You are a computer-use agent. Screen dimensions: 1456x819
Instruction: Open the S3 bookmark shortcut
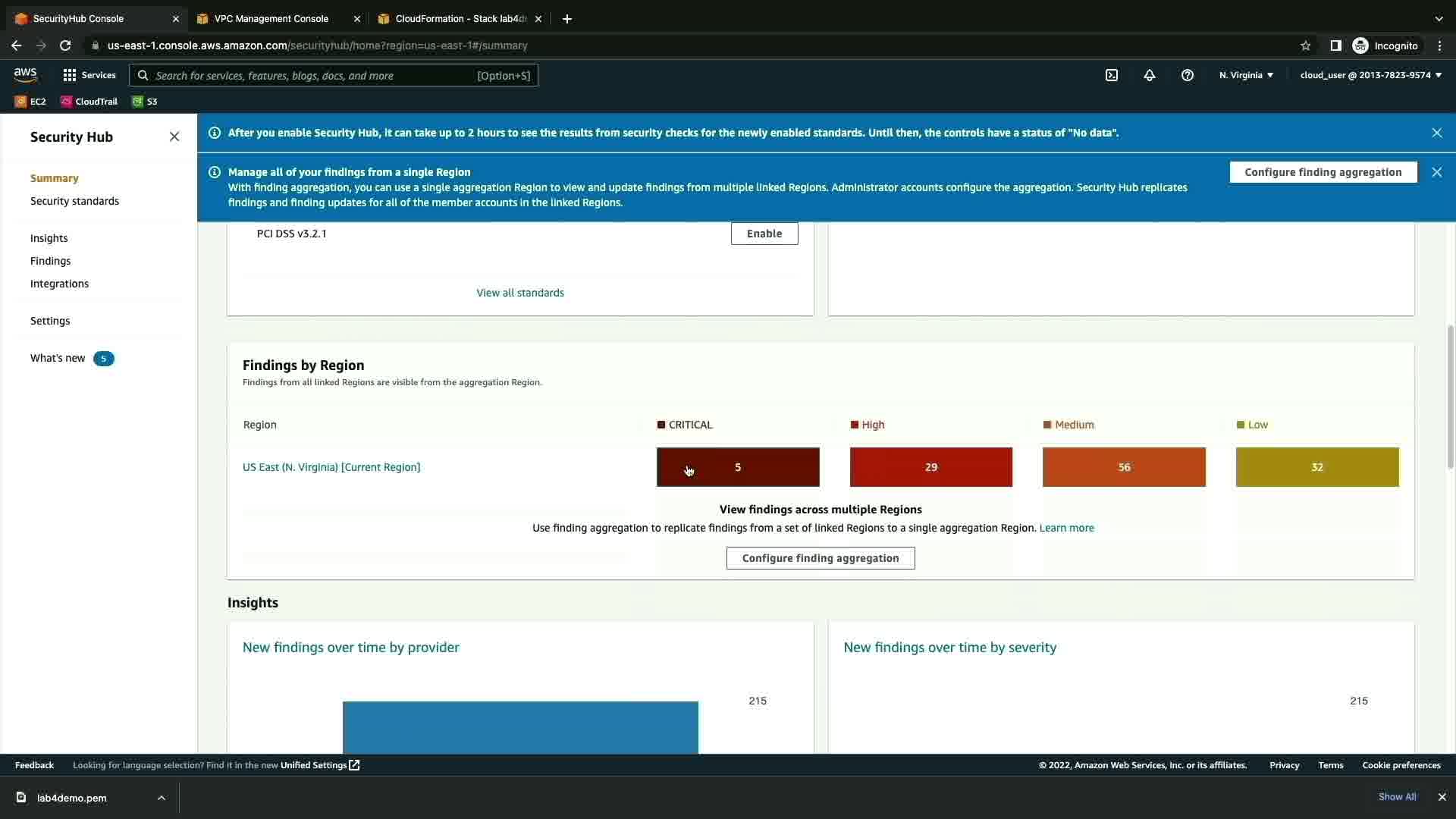145,102
